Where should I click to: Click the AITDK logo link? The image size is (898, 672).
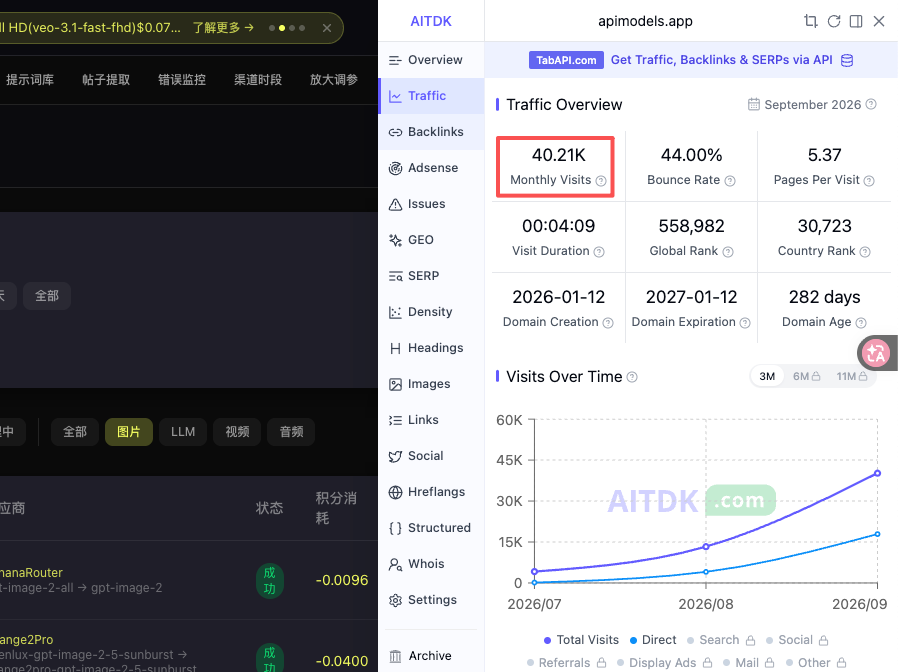click(431, 21)
